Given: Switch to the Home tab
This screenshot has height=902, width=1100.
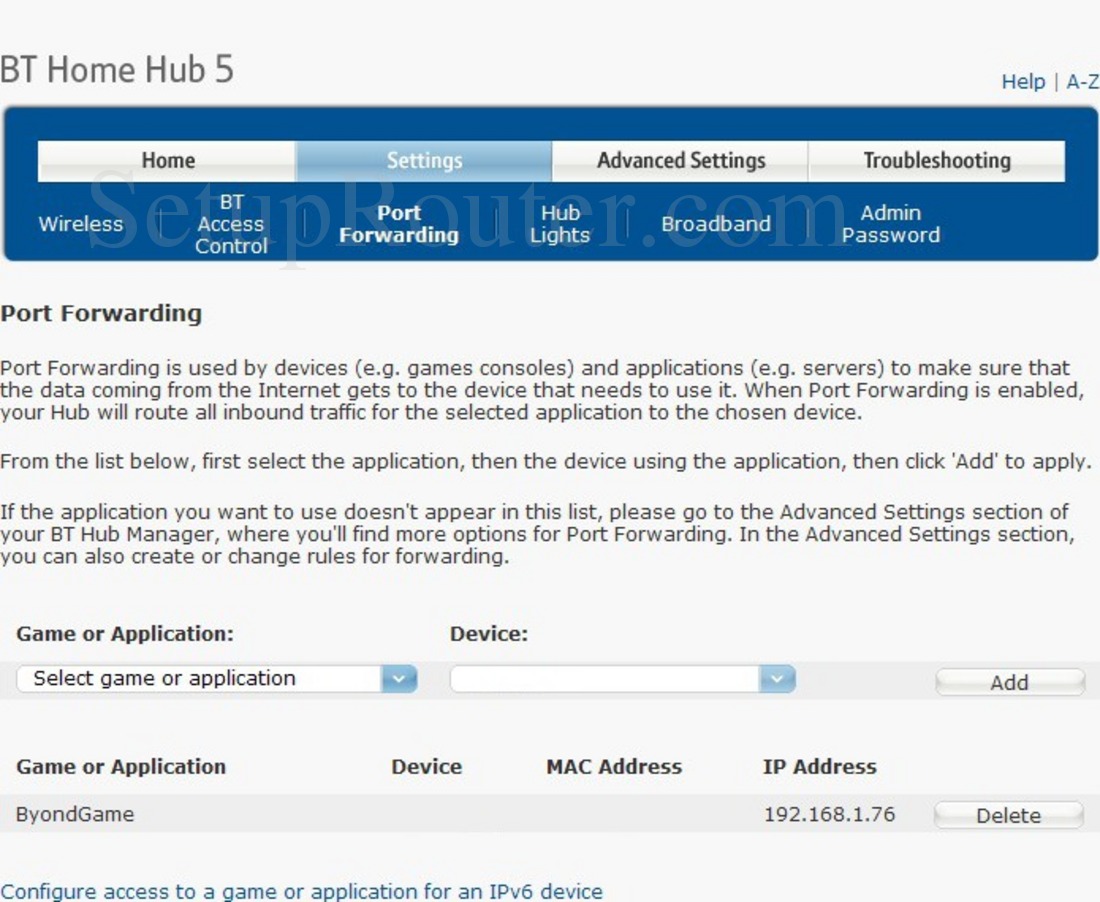Looking at the screenshot, I should (x=167, y=160).
